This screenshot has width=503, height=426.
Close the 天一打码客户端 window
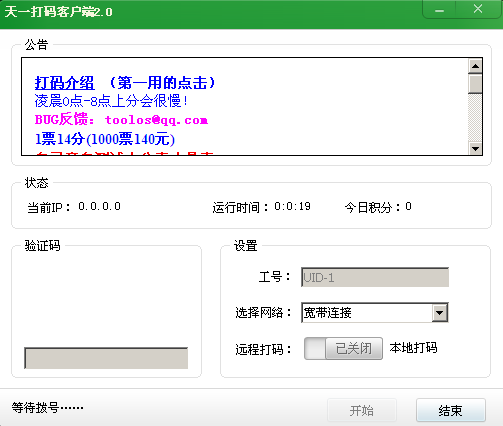(x=478, y=9)
